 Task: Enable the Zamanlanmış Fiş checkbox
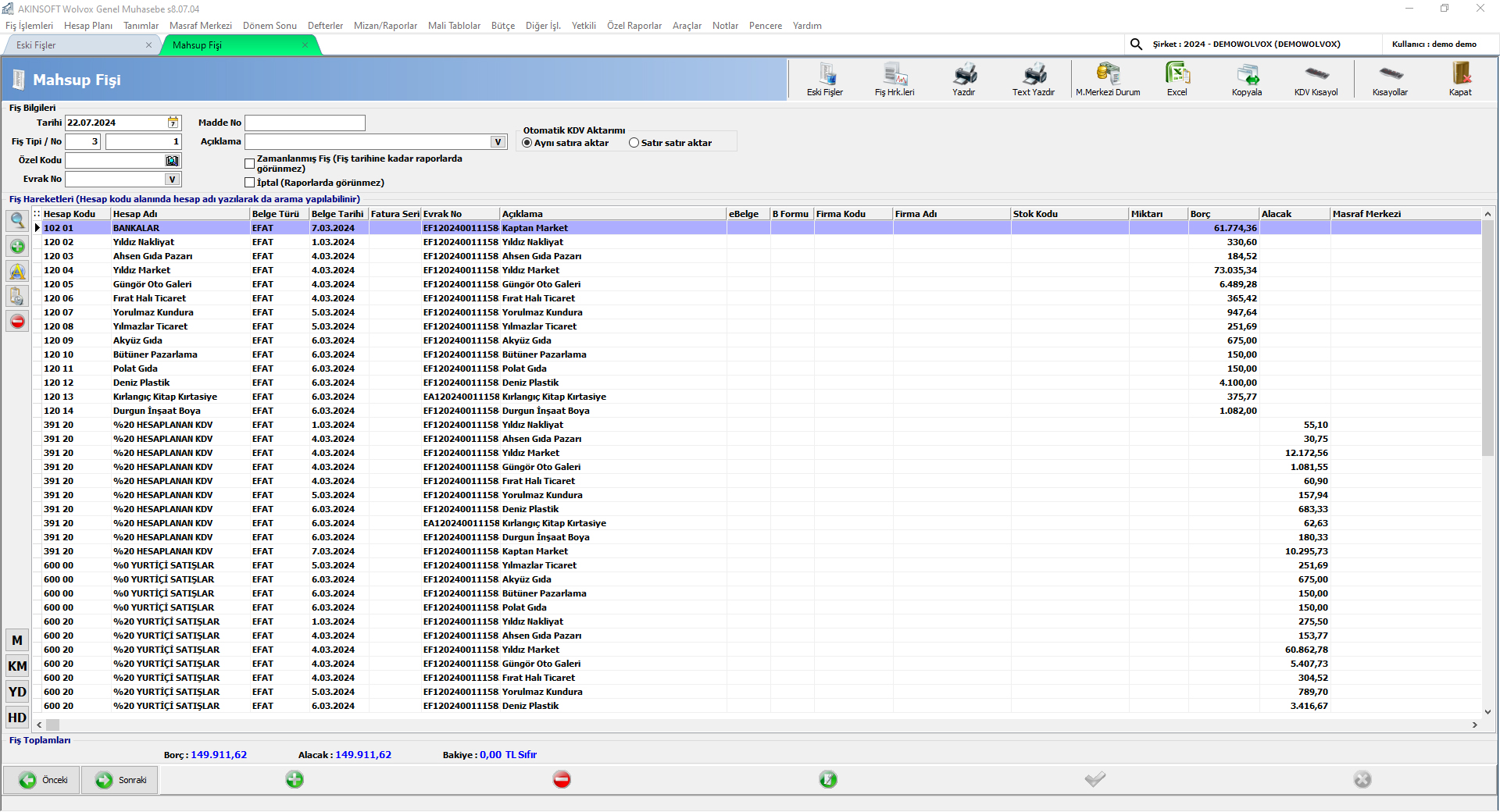pyautogui.click(x=250, y=164)
